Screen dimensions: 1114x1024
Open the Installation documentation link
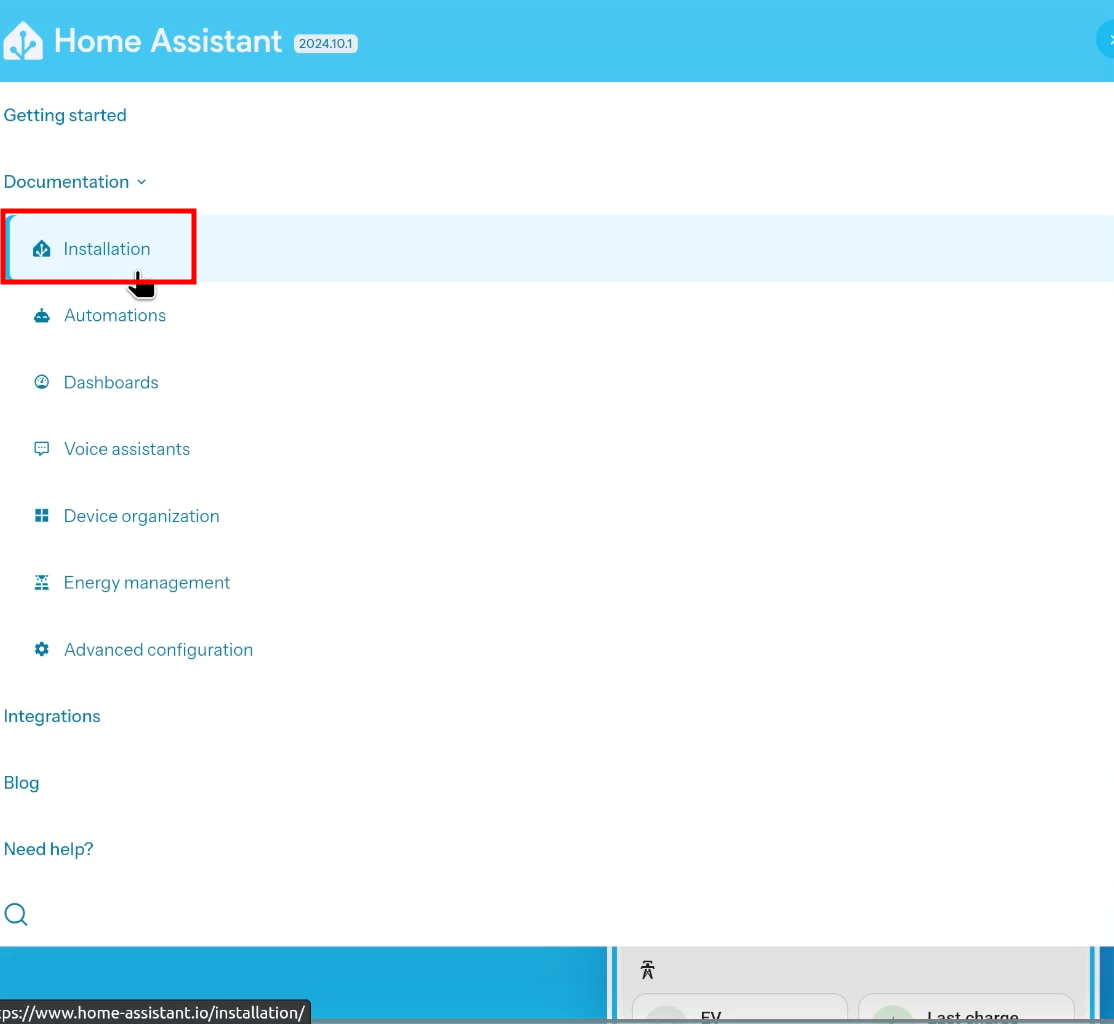(107, 249)
